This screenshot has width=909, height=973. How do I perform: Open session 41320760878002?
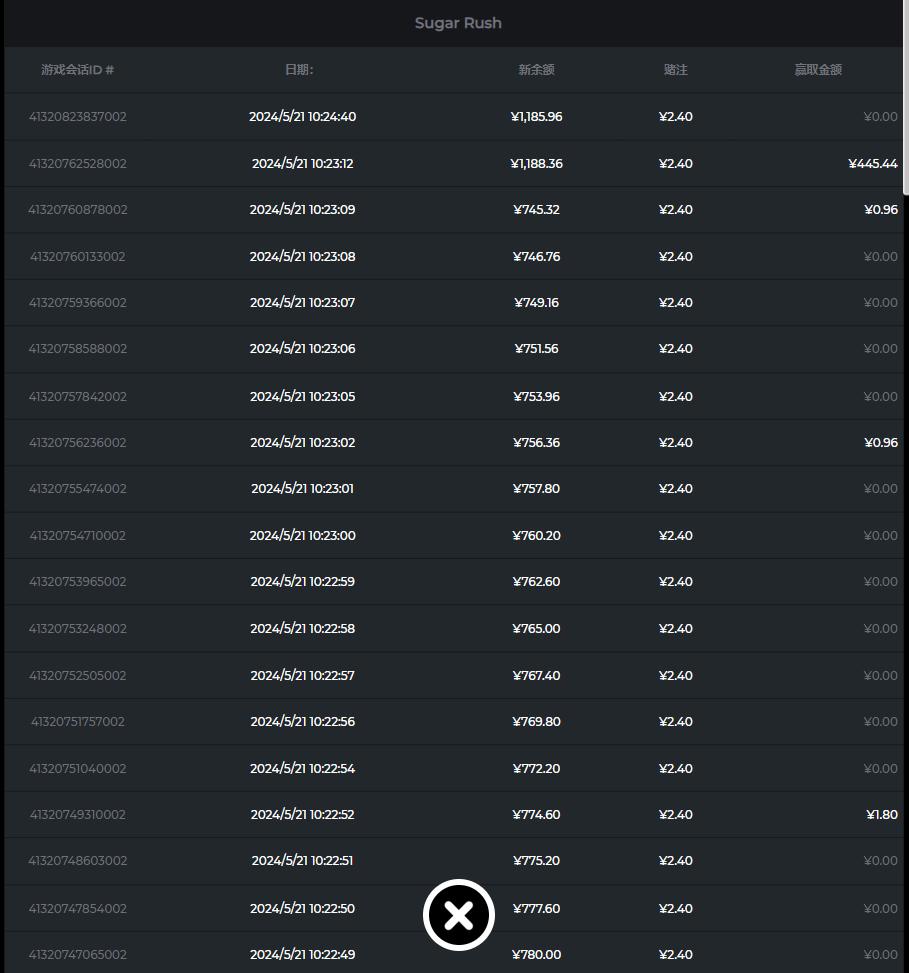coord(78,210)
